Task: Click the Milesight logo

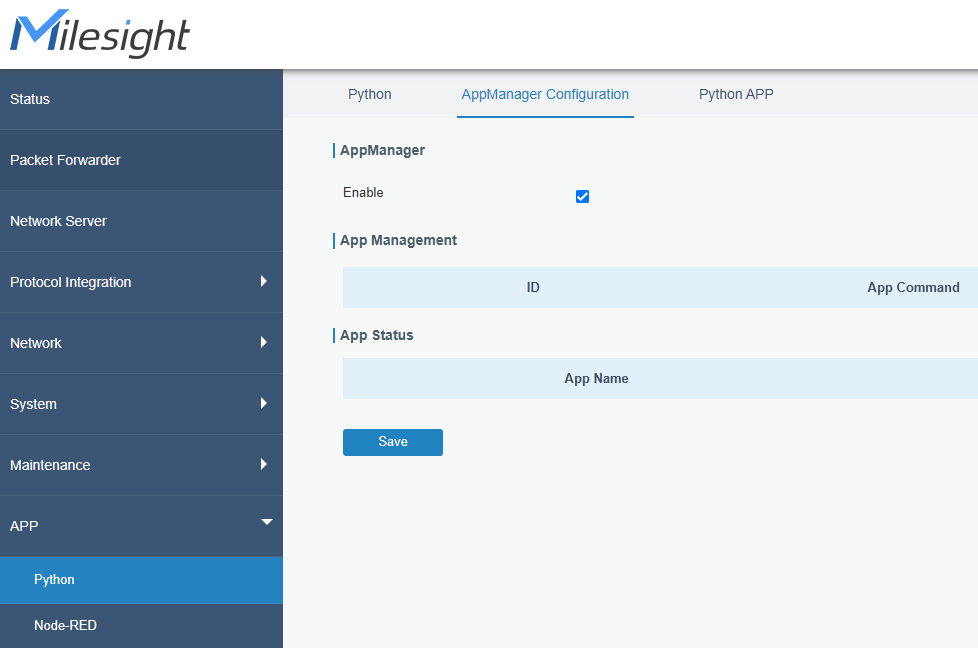Action: [100, 35]
